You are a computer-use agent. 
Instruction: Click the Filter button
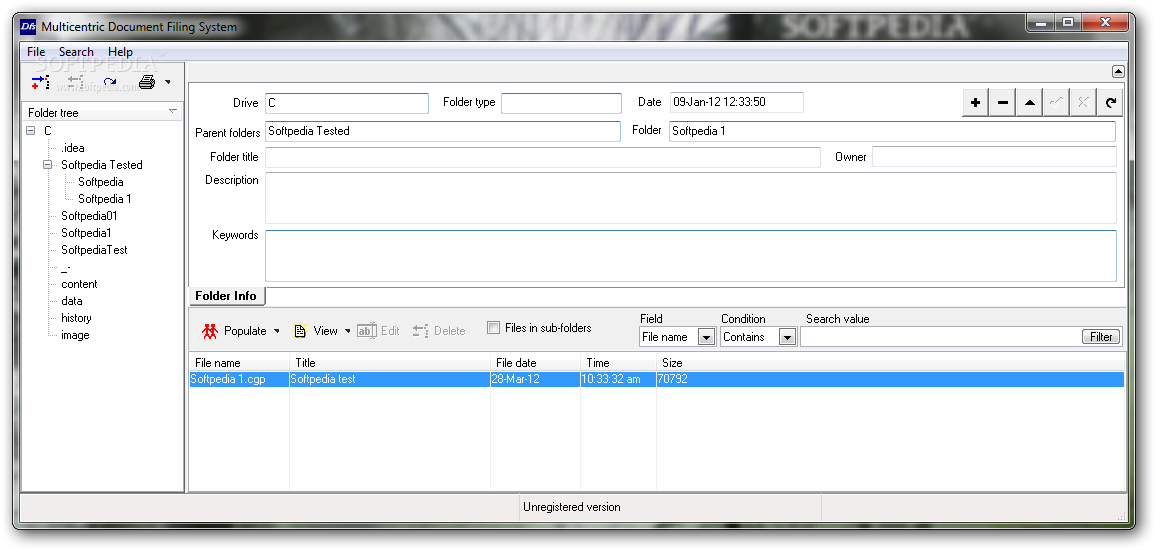1101,337
